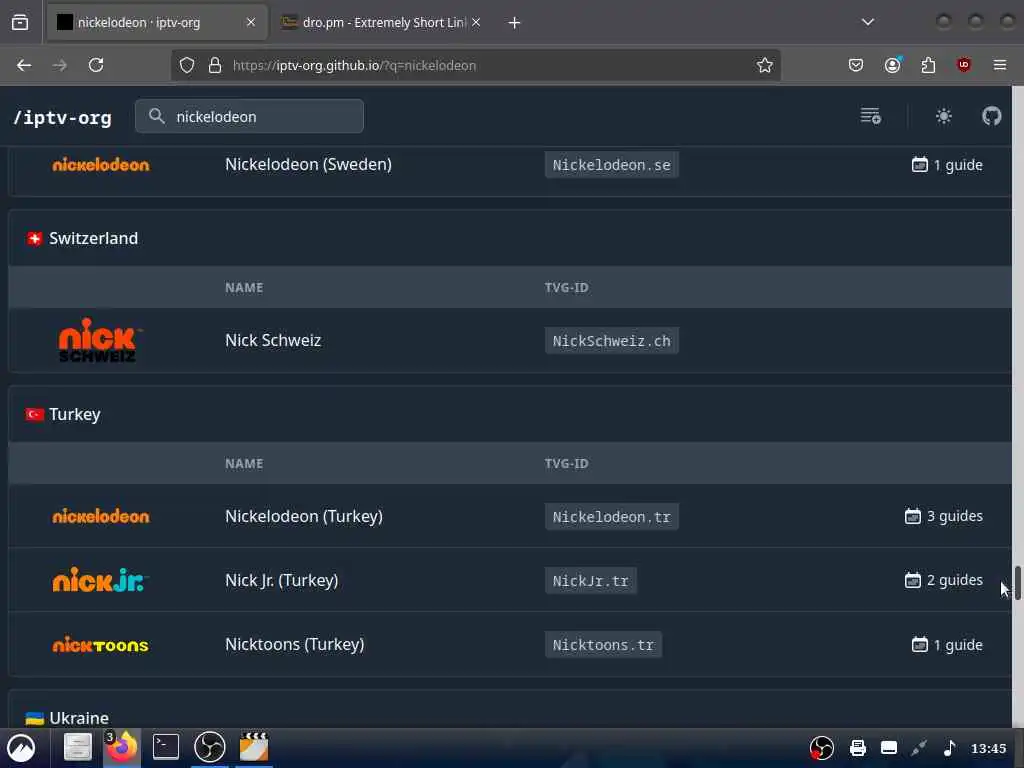The height and width of the screenshot is (768, 1024).
Task: Click the Nickelodeon (Turkey) logo
Action: coord(101,517)
